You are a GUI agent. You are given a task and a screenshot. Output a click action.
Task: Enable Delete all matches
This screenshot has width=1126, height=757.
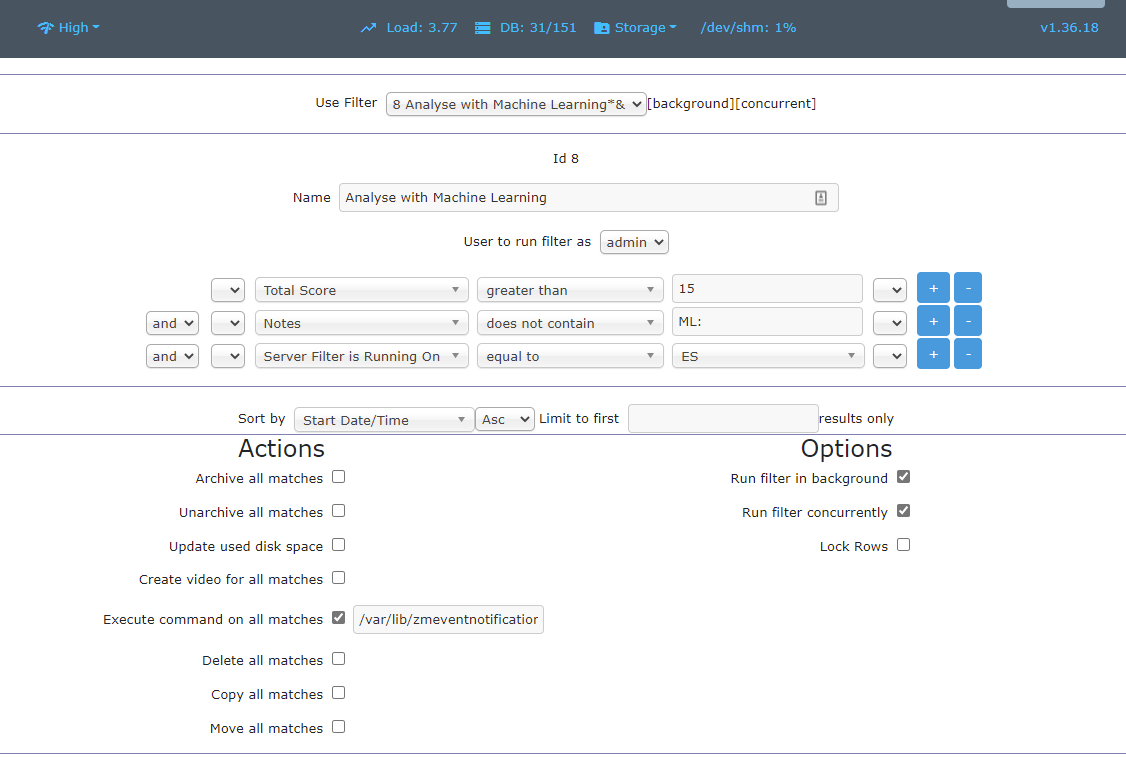pos(339,659)
